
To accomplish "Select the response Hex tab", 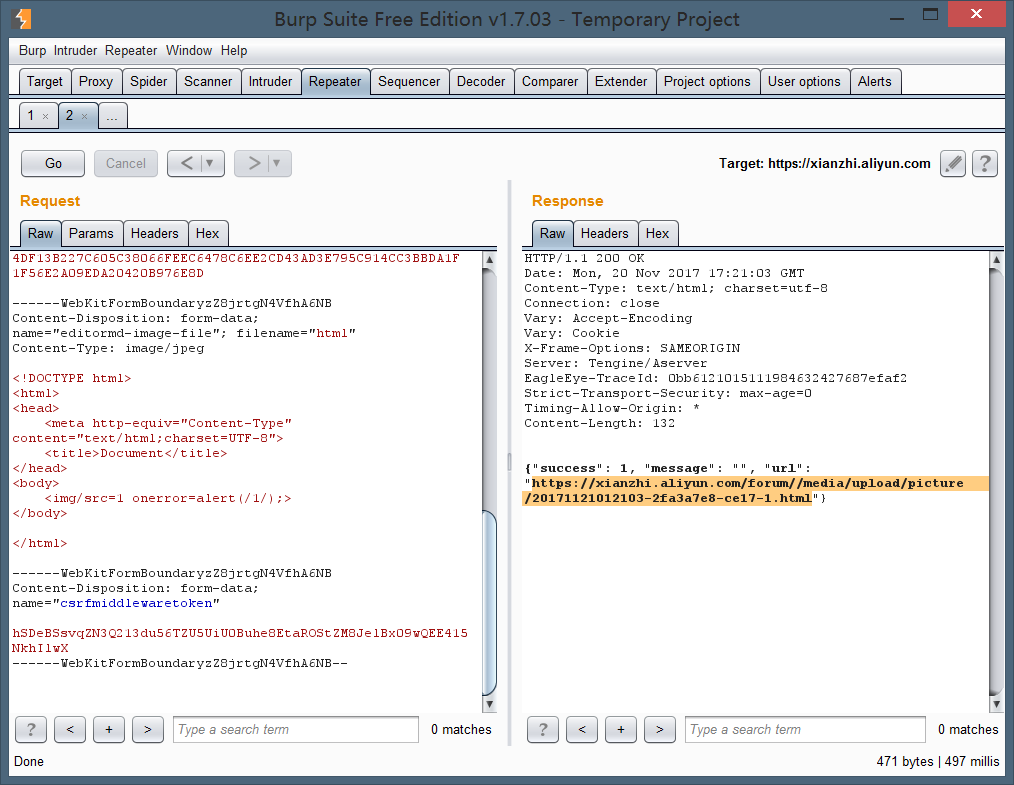I will click(x=657, y=233).
